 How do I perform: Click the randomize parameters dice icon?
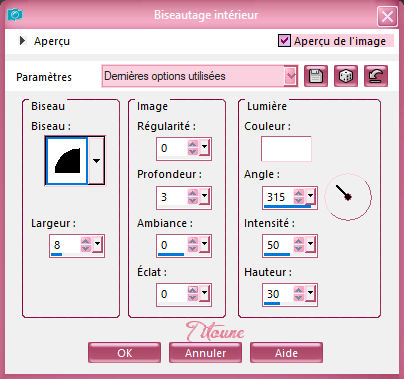point(346,76)
